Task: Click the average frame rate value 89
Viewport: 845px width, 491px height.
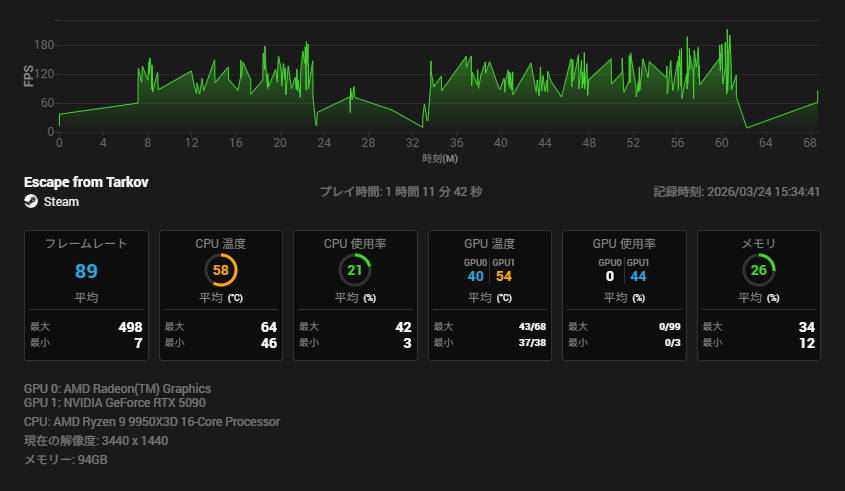Action: 86,272
